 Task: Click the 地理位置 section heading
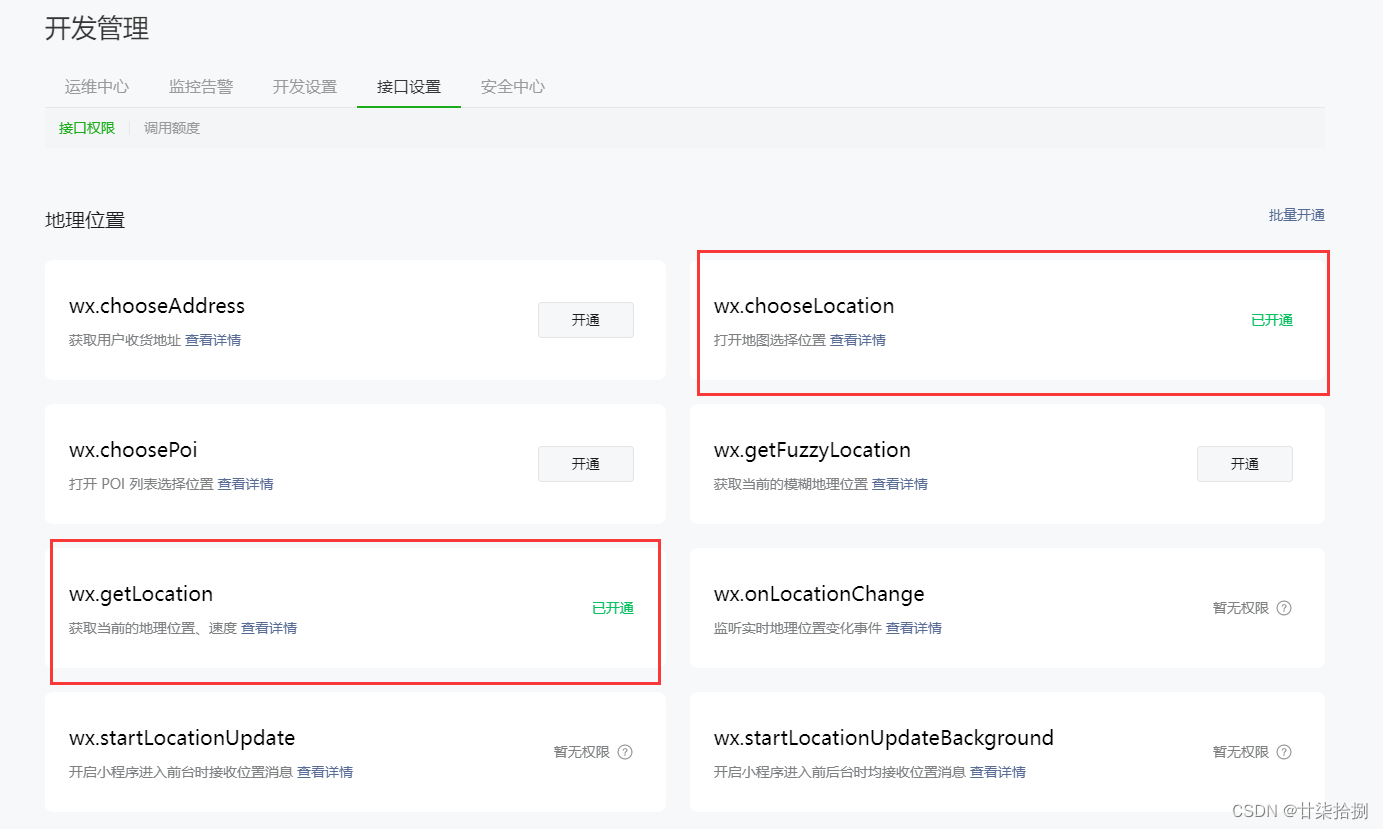point(85,220)
